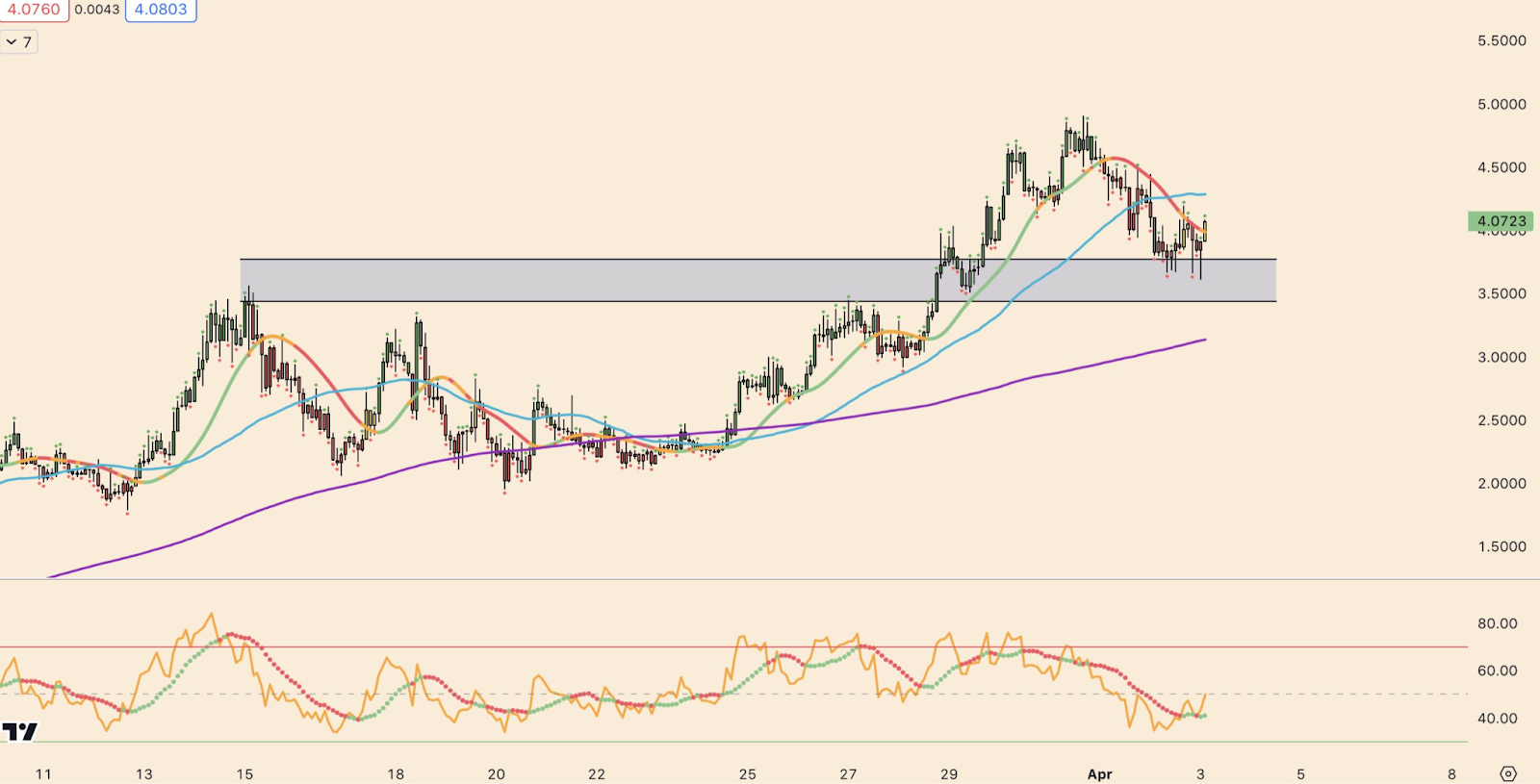Expand the collapsed indicator legend showing 7
This screenshot has height=784, width=1540.
pos(19,42)
